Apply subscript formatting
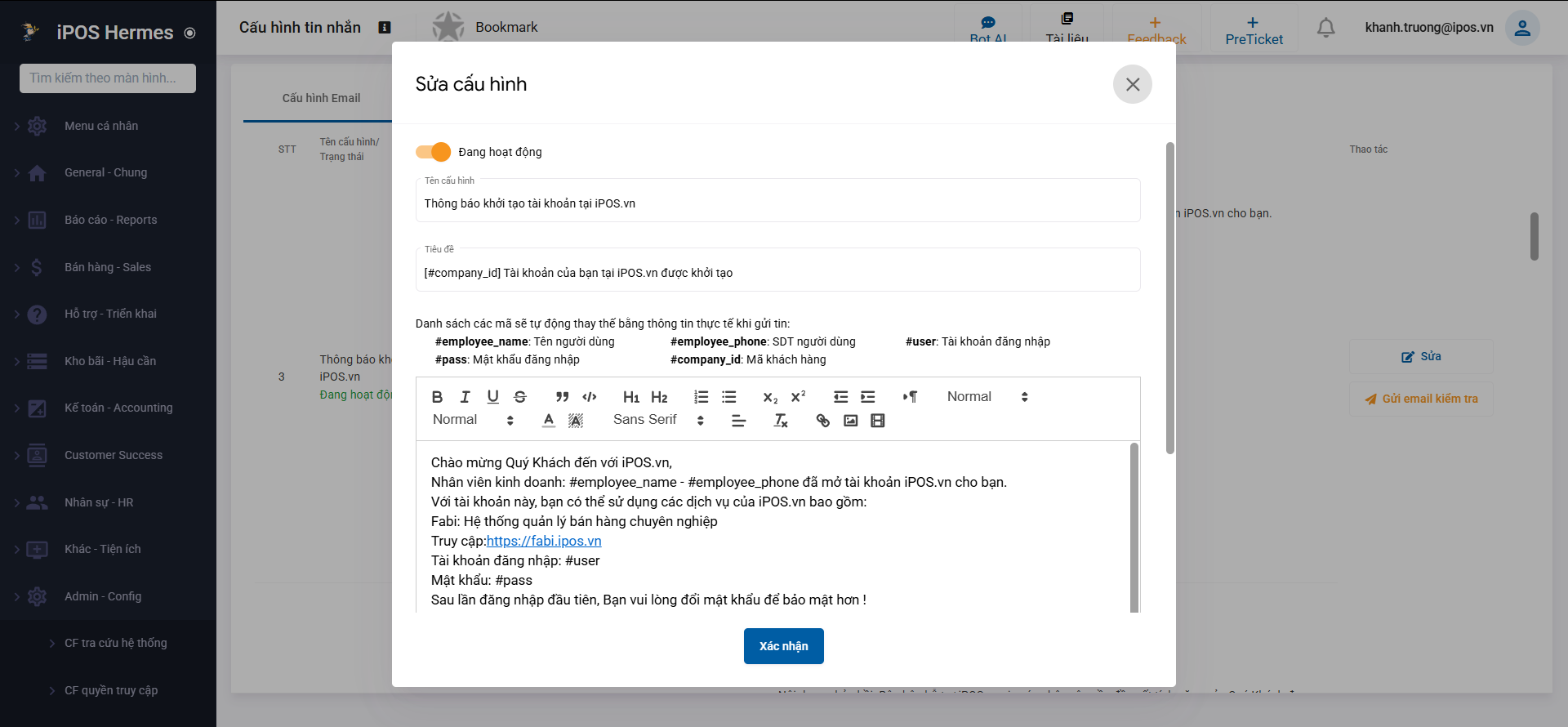This screenshot has height=727, width=1568. pos(770,397)
